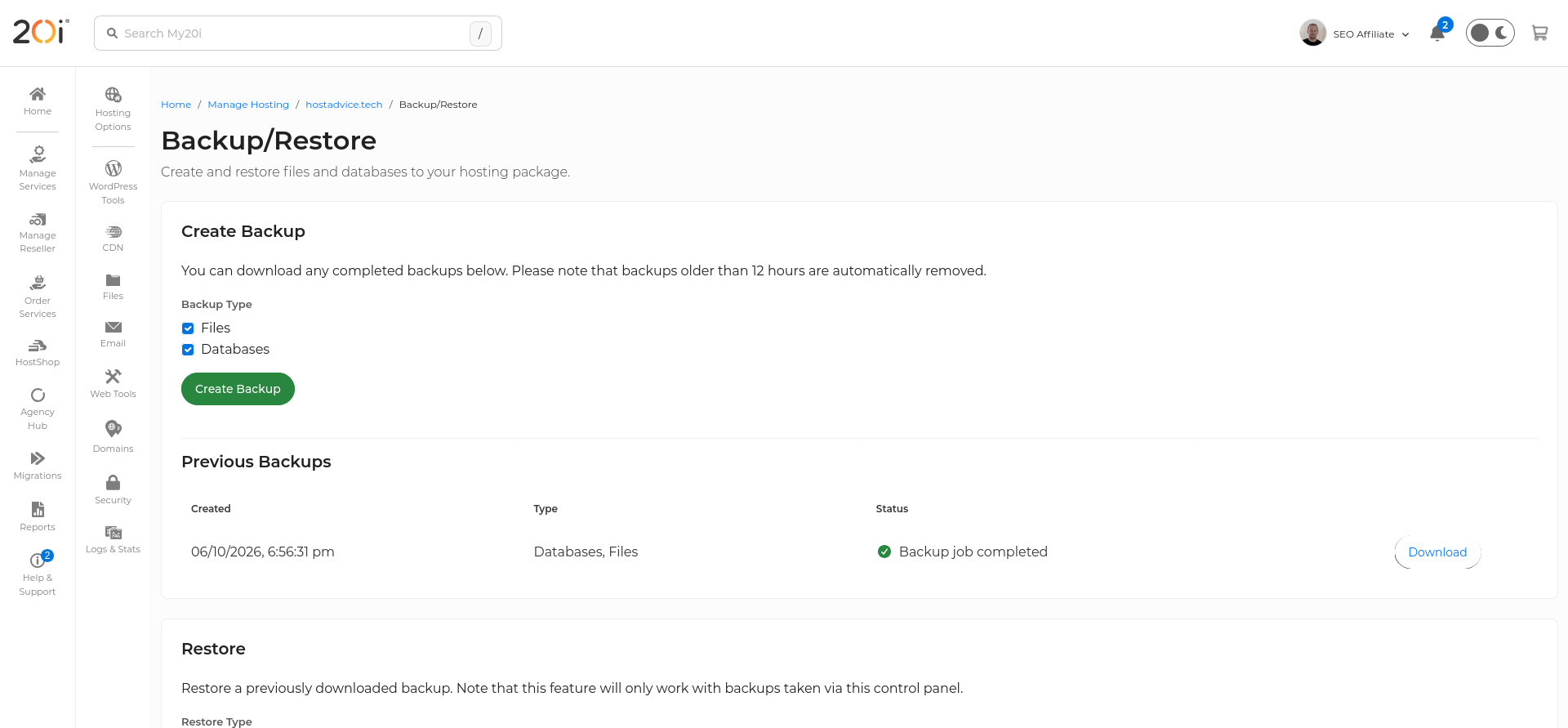The image size is (1568, 728).
Task: Download the completed backup
Action: [x=1437, y=552]
